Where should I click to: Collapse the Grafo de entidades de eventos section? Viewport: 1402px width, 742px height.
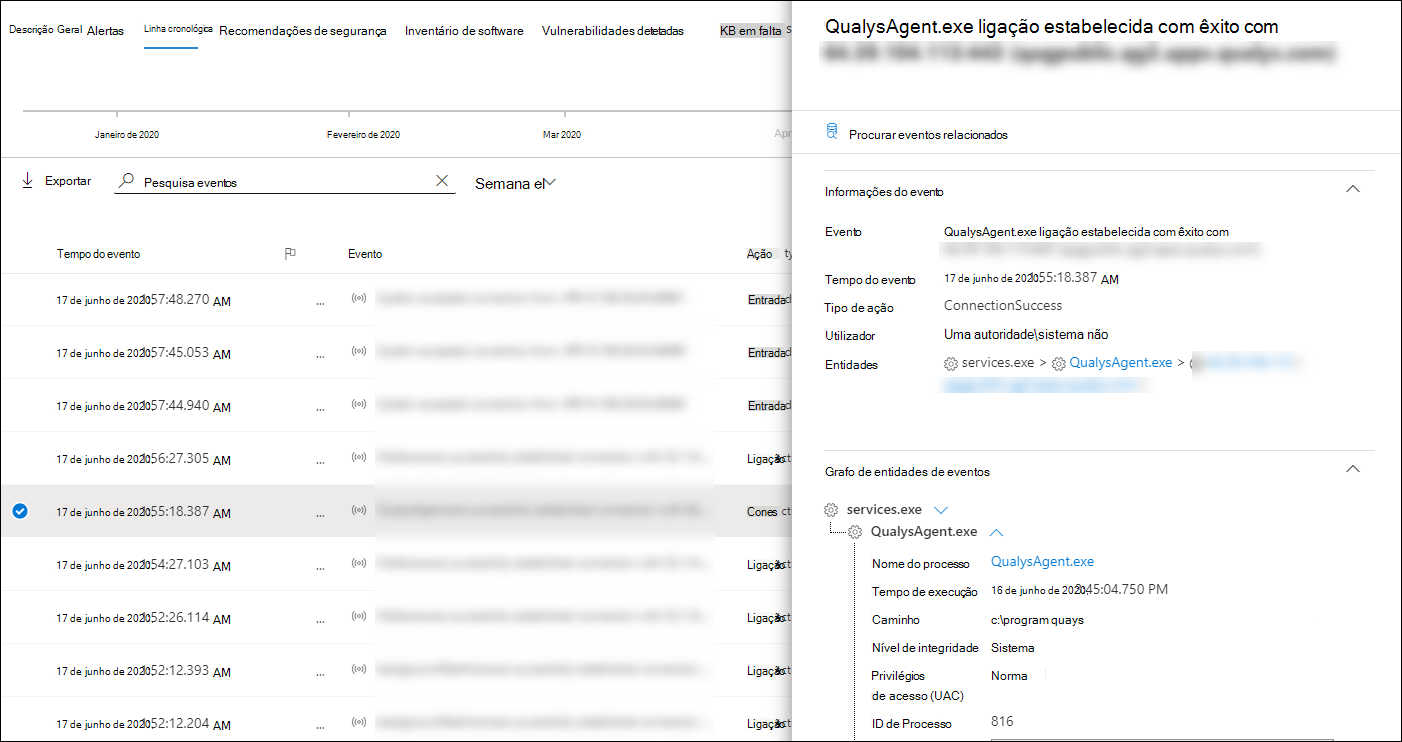pos(1353,468)
